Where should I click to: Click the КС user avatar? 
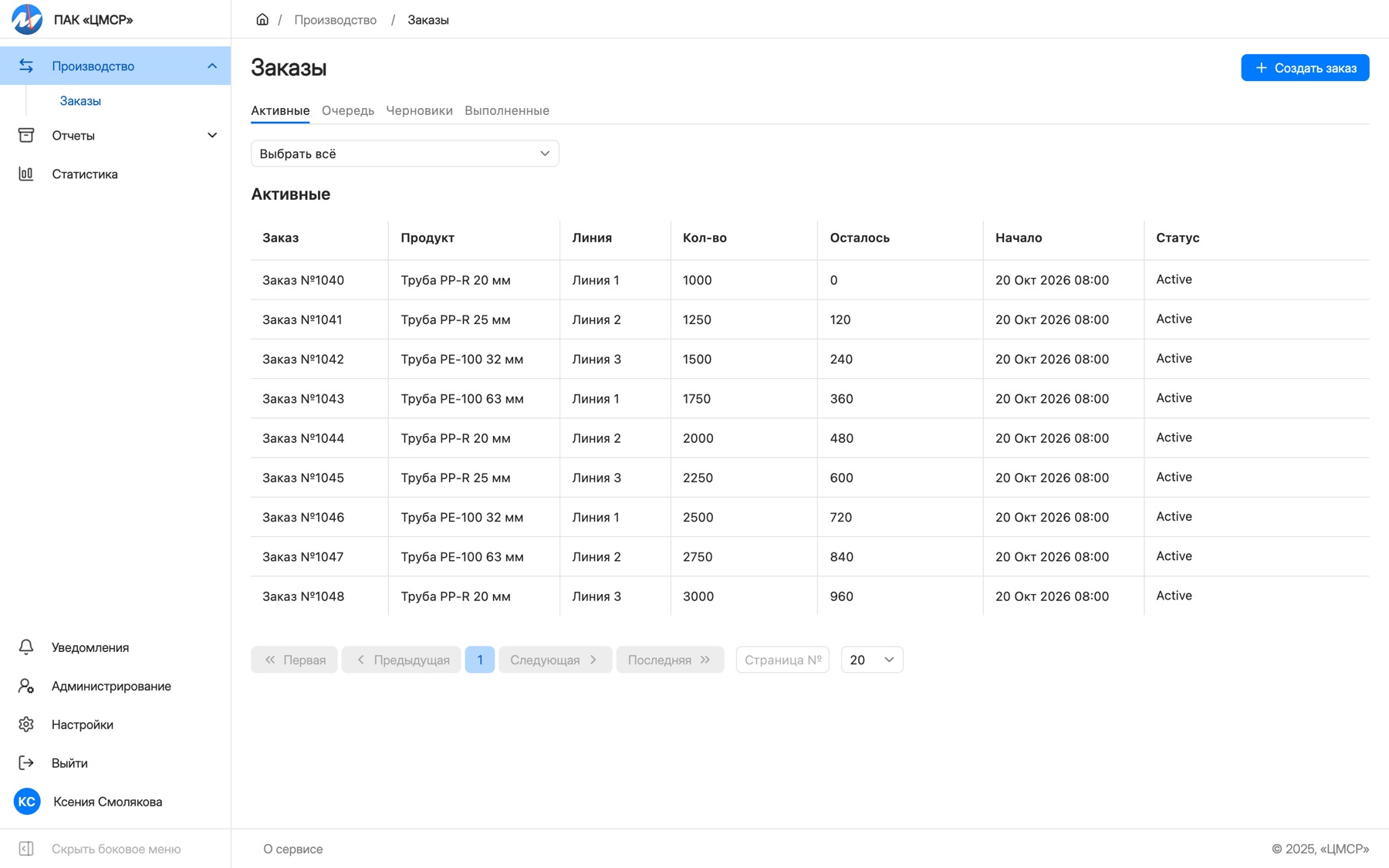(x=27, y=802)
